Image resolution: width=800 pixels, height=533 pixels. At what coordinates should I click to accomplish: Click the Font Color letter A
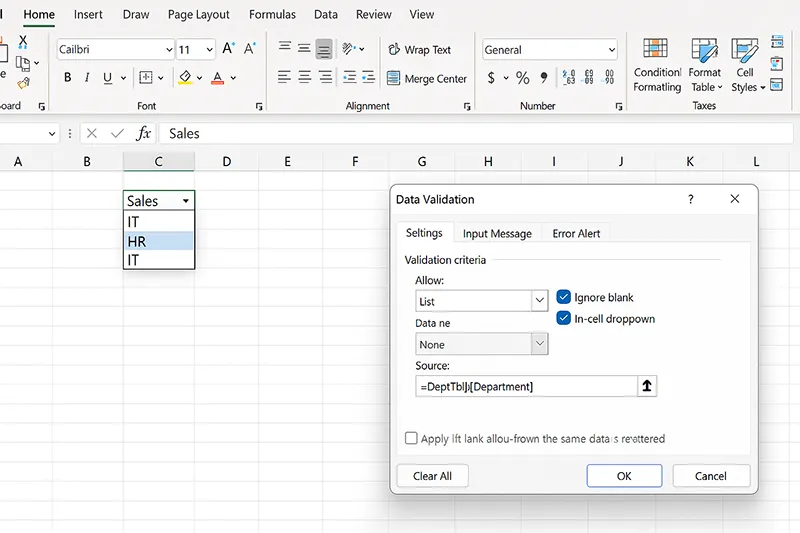coord(218,78)
